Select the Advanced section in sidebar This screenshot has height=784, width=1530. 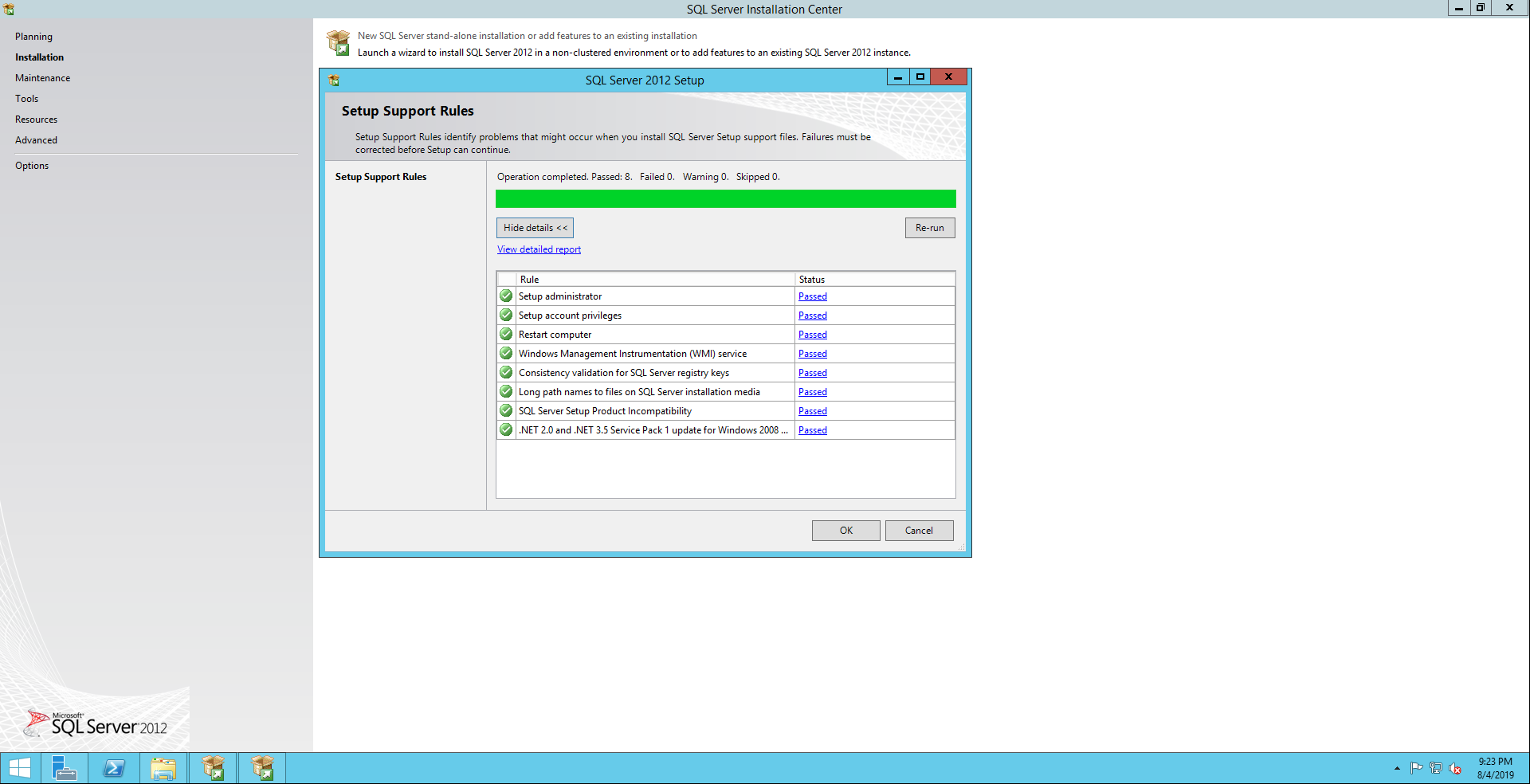[x=36, y=140]
